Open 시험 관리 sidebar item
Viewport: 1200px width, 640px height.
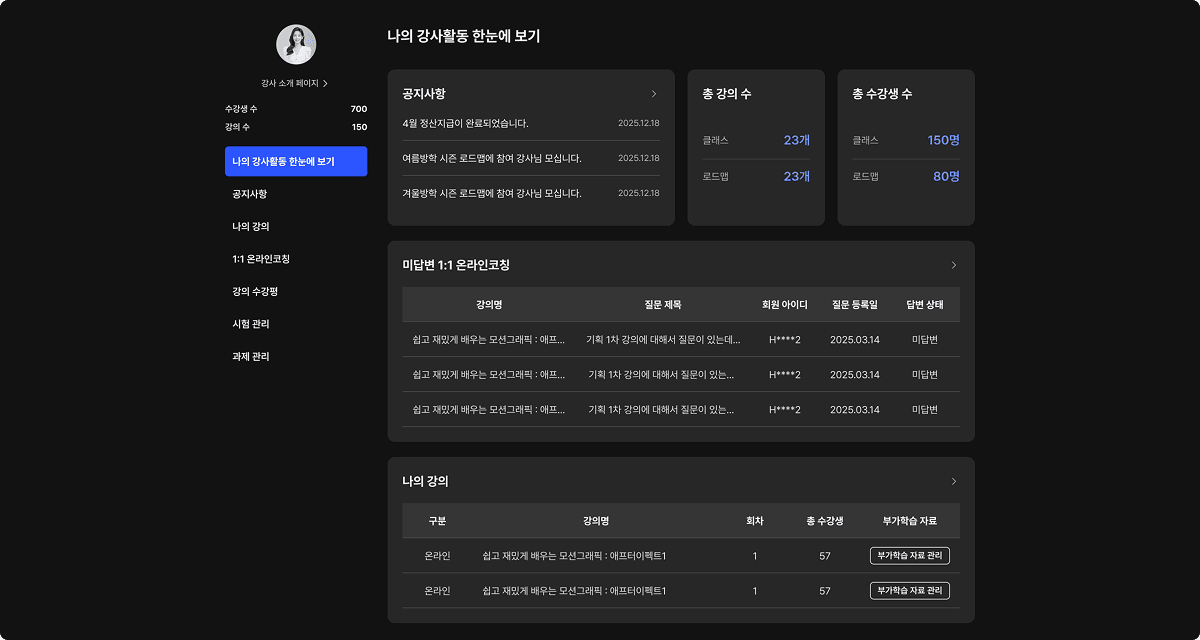point(251,324)
